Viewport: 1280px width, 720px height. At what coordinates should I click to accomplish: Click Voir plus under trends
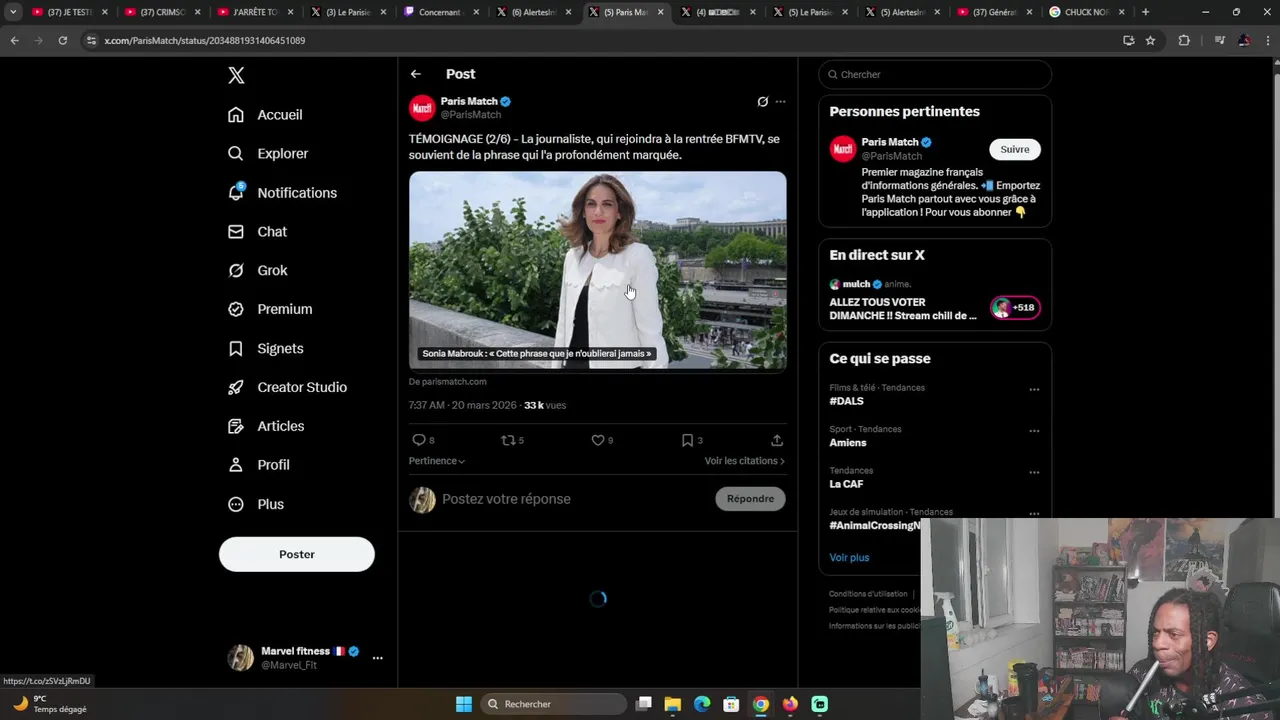coord(849,558)
